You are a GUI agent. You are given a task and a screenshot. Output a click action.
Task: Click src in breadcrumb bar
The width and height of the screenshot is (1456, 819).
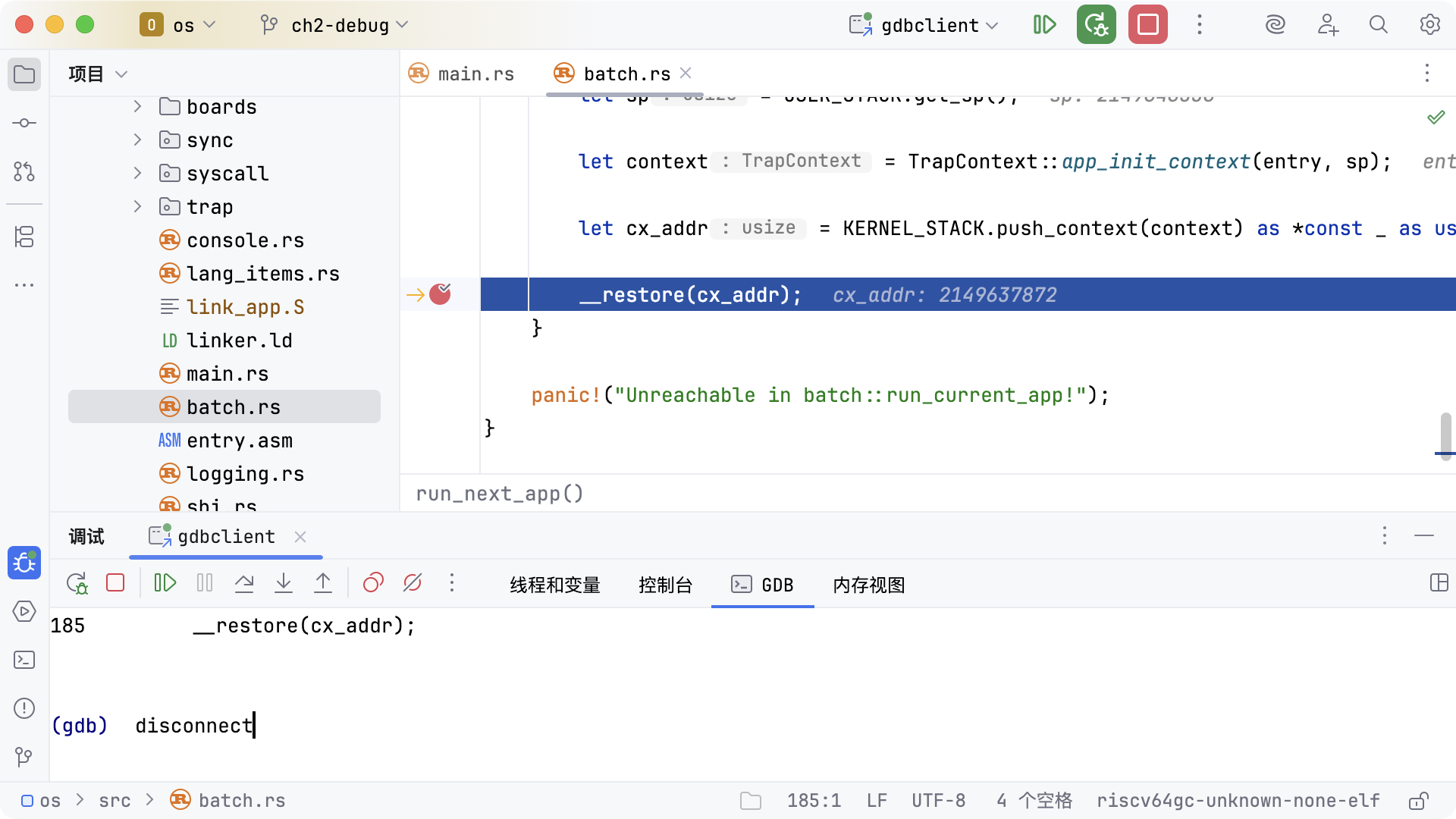coord(115,801)
